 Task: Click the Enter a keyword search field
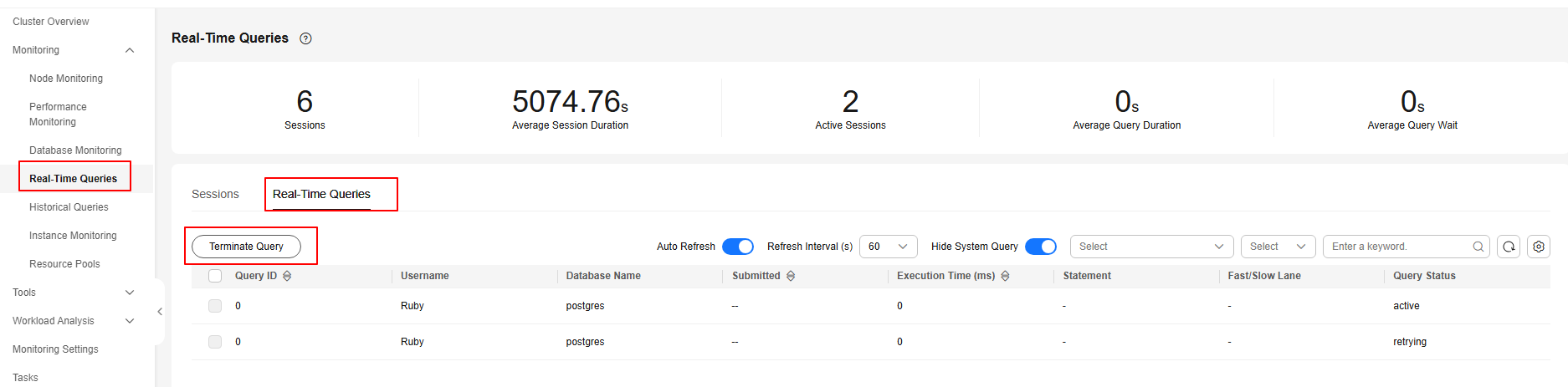coord(1397,247)
